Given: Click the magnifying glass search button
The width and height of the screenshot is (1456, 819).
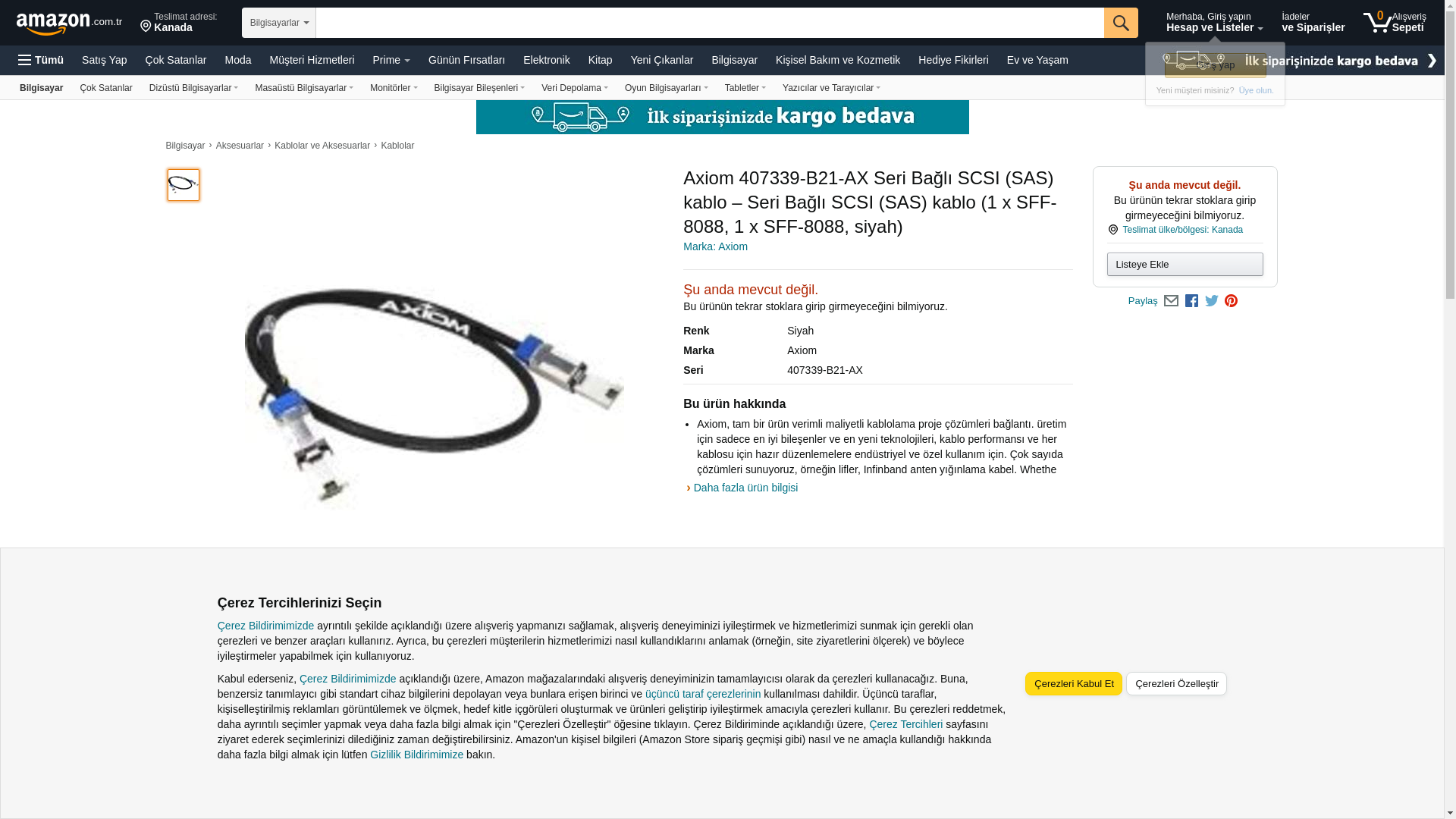Looking at the screenshot, I should click(x=1121, y=23).
